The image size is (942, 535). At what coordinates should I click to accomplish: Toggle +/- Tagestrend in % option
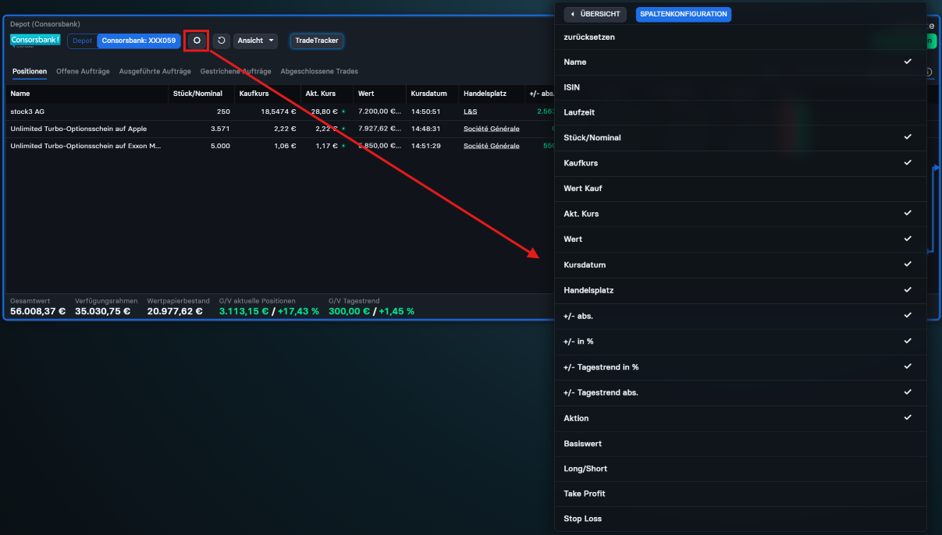(740, 367)
